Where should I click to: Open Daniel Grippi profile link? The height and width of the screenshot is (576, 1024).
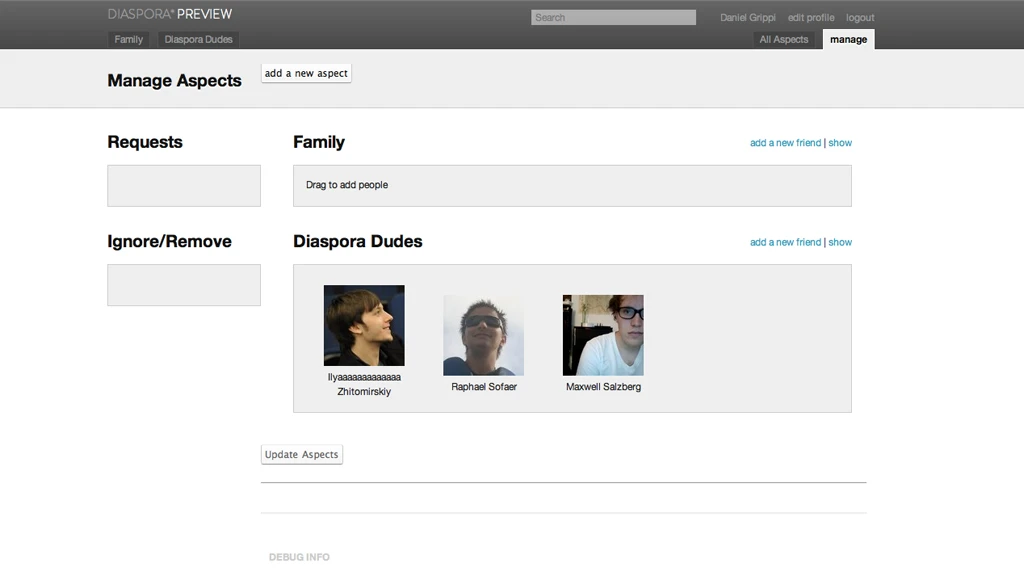(748, 18)
